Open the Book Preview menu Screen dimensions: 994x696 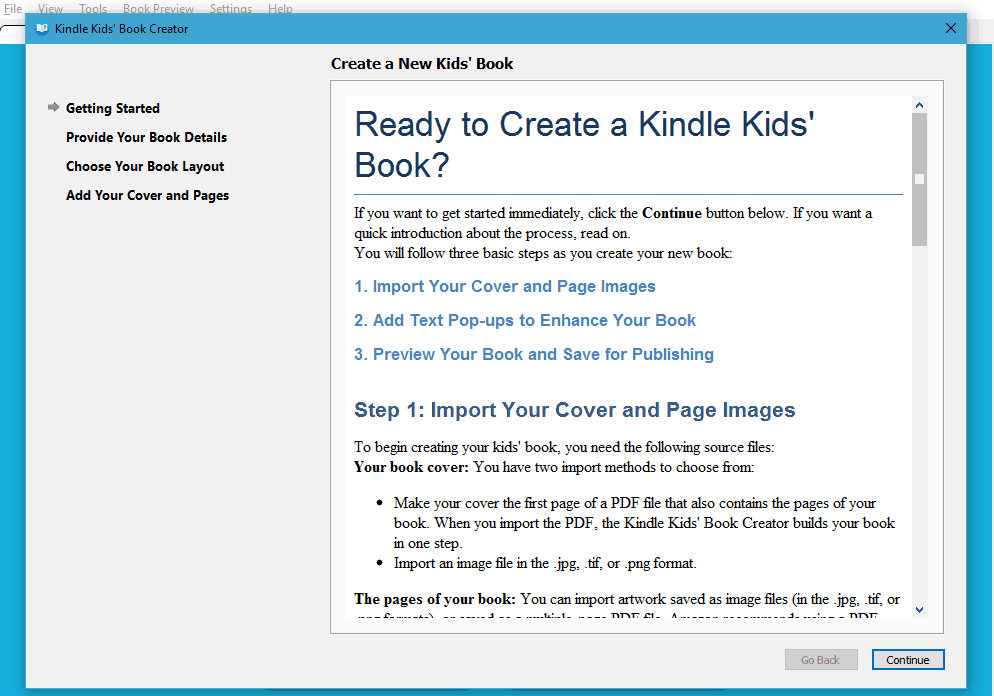pos(158,8)
